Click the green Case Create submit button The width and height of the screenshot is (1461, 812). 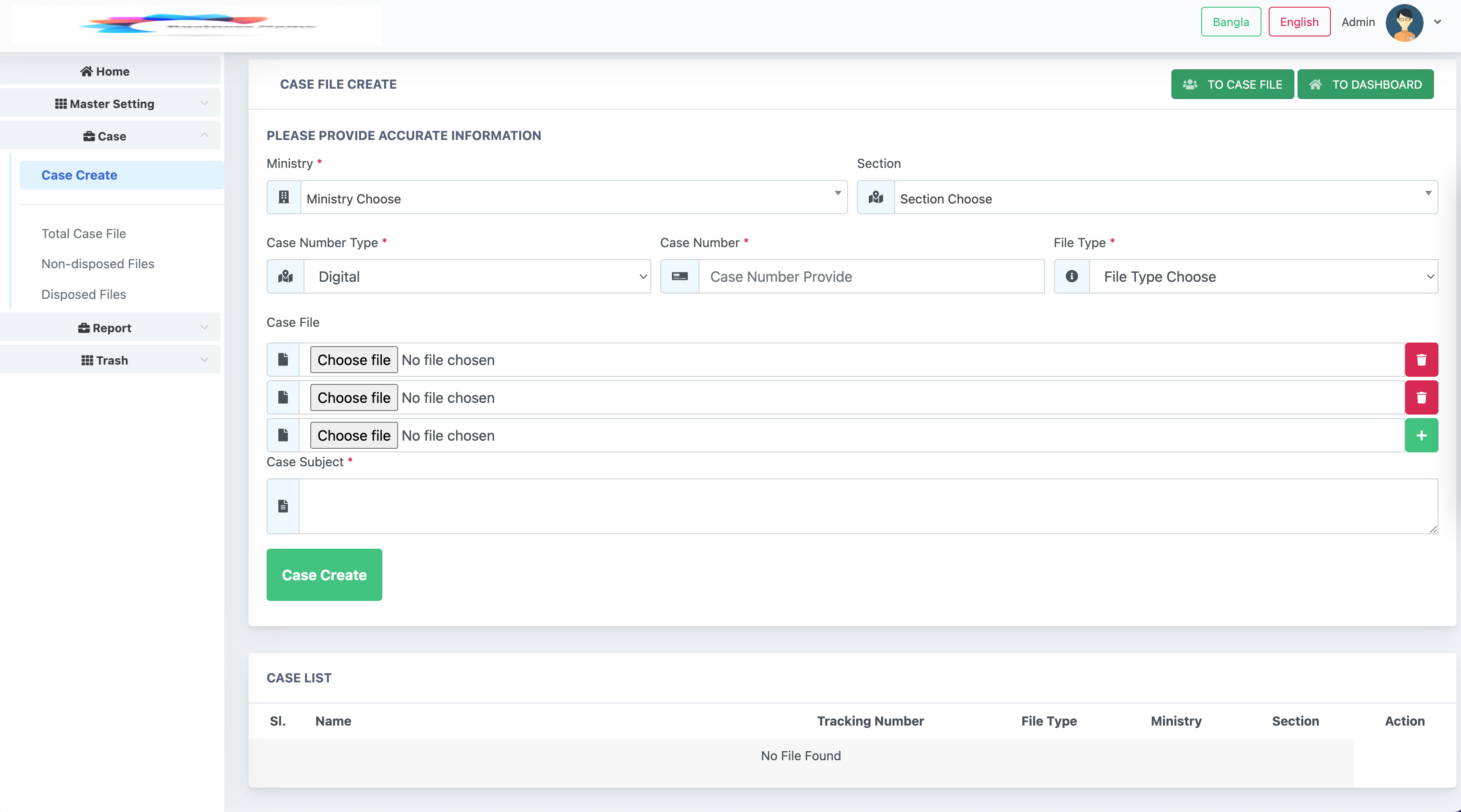tap(324, 575)
